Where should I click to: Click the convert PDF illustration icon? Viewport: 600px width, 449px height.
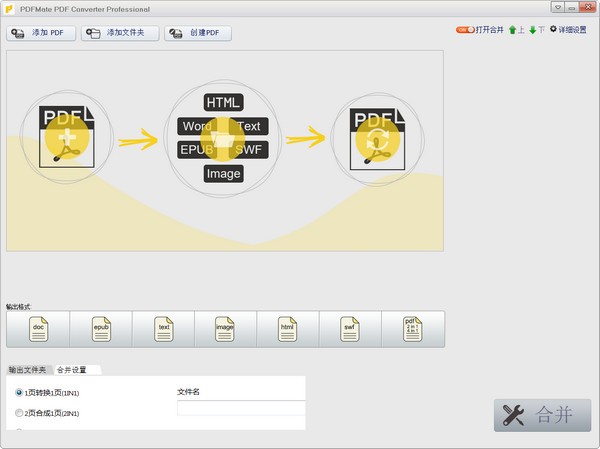coord(378,140)
